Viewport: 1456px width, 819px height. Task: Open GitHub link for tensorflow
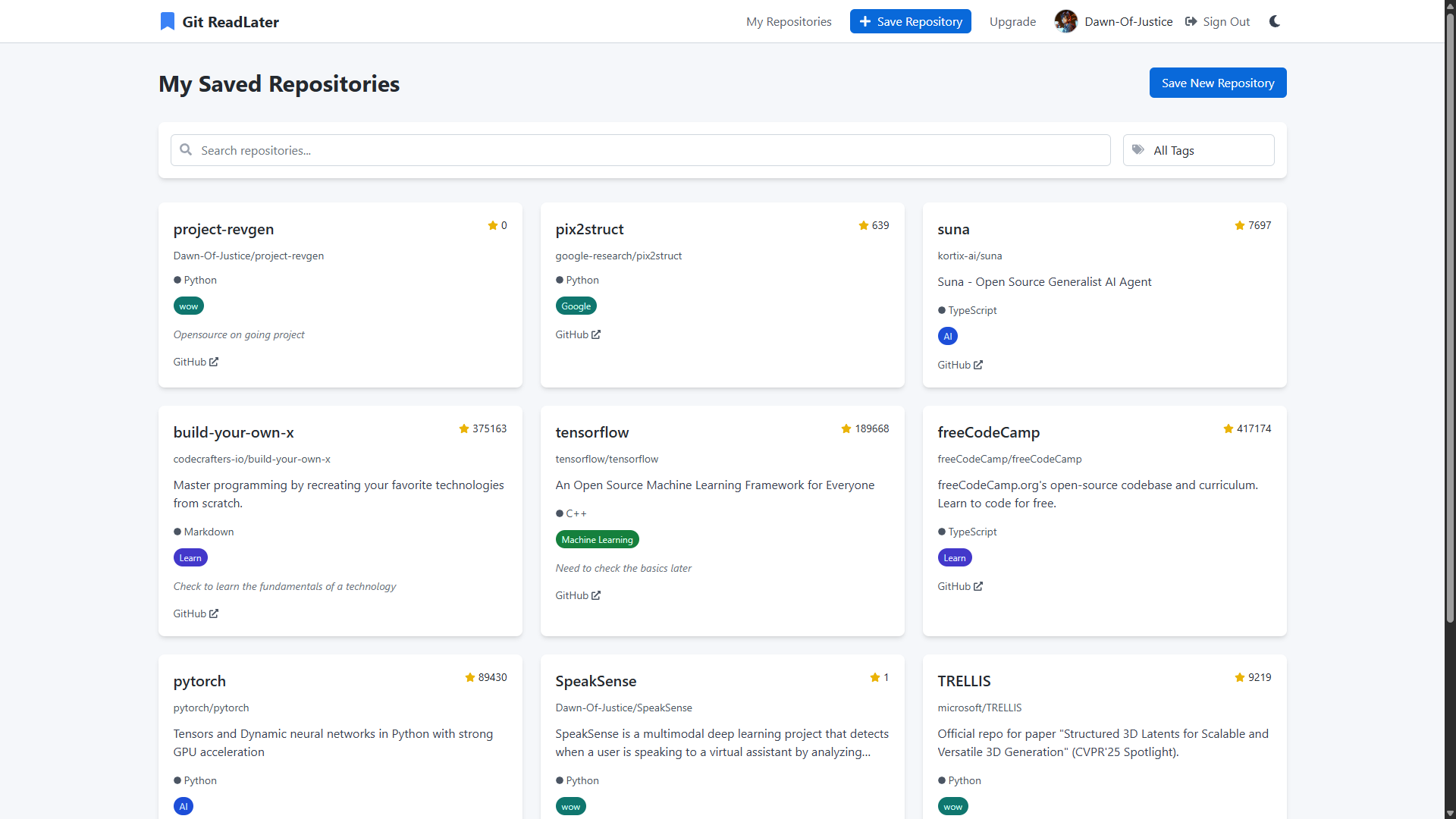(578, 595)
